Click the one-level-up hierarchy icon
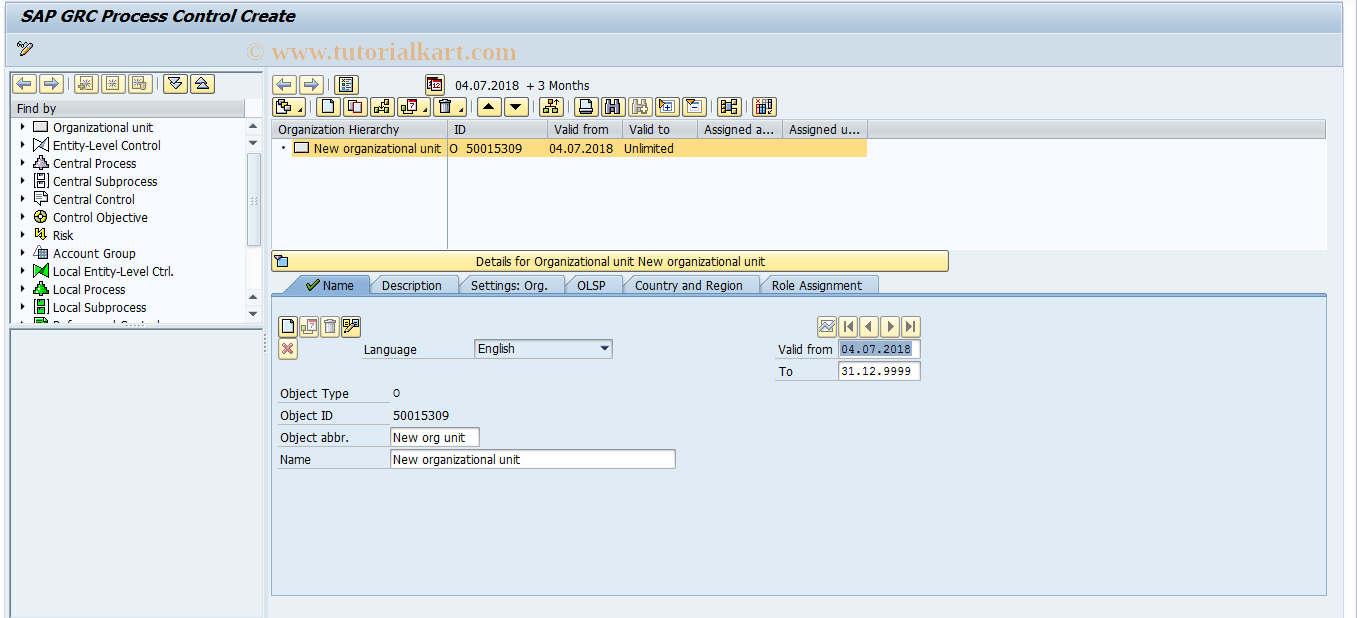 coord(550,107)
